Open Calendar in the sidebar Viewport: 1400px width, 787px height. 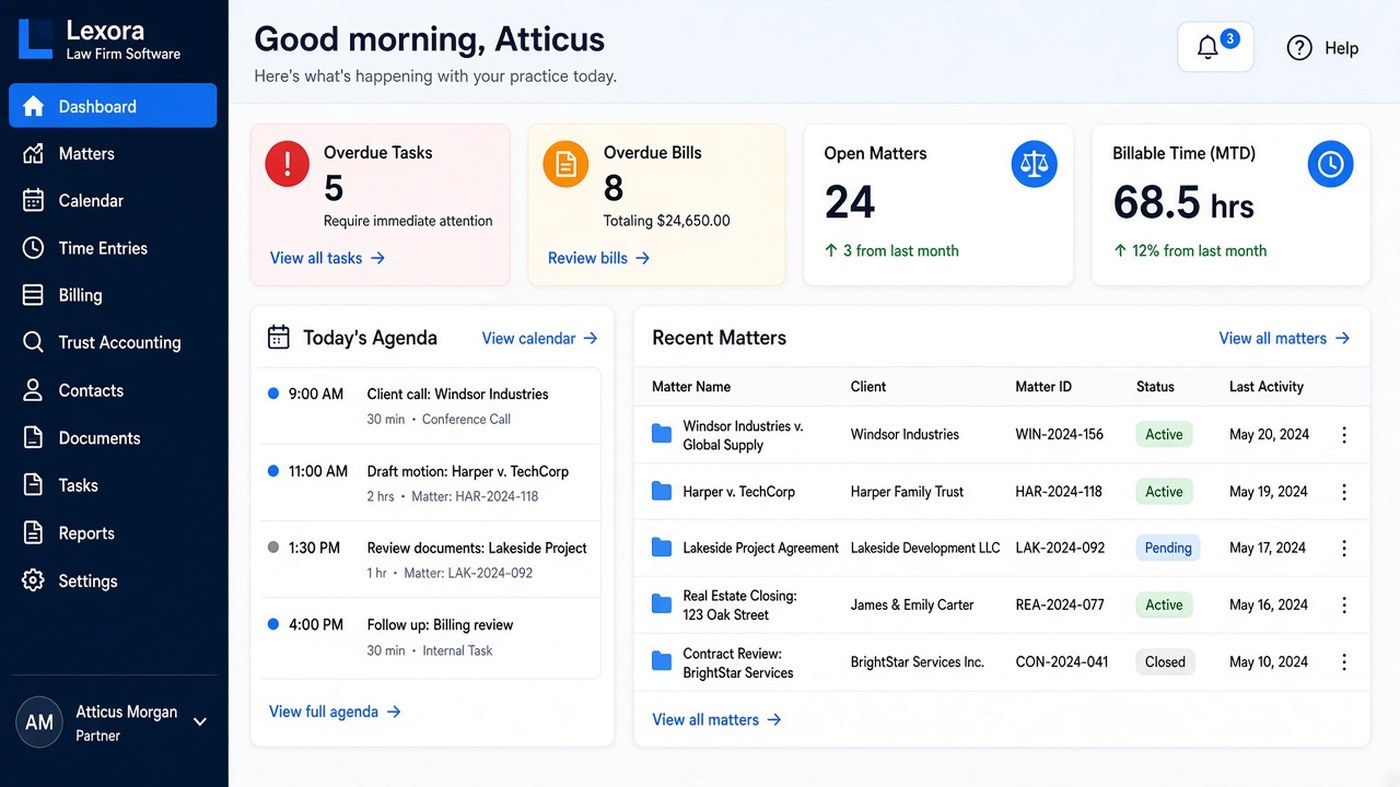pyautogui.click(x=113, y=200)
